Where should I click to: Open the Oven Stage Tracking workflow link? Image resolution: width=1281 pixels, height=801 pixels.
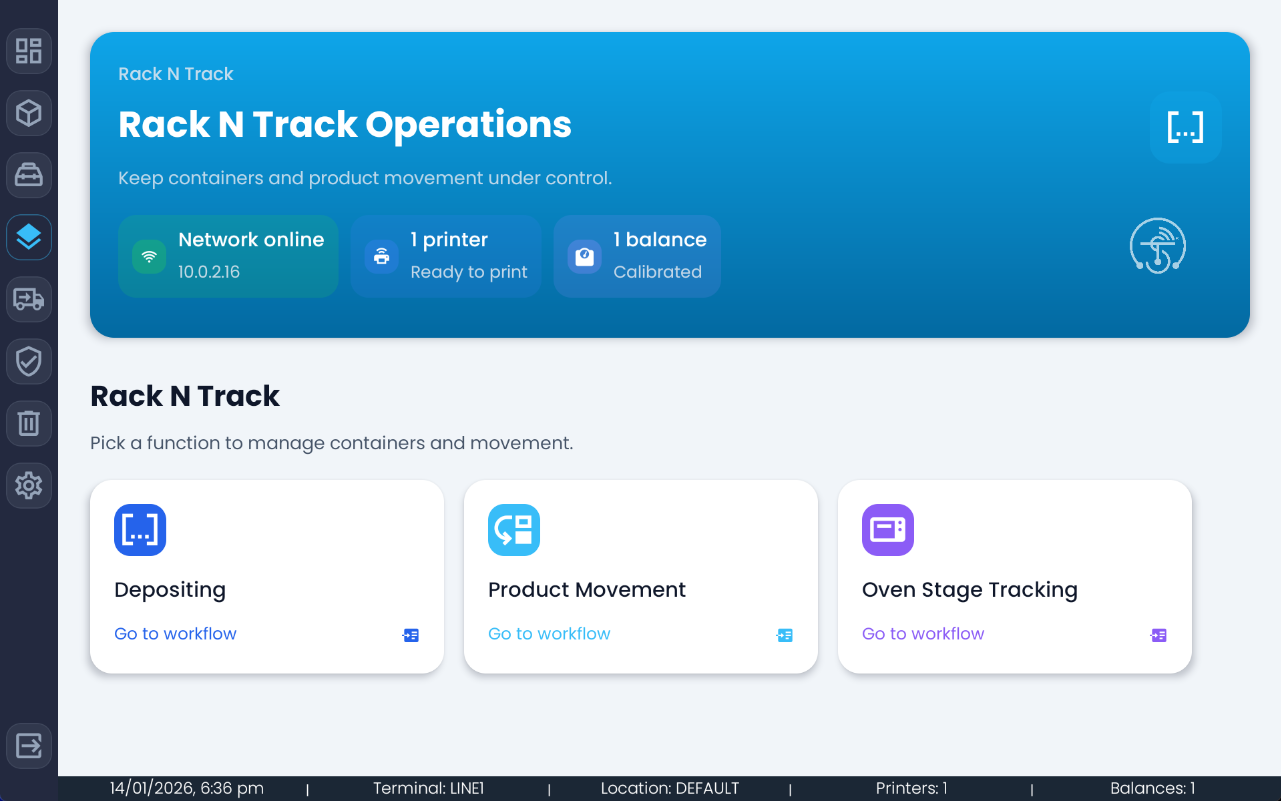(x=923, y=633)
